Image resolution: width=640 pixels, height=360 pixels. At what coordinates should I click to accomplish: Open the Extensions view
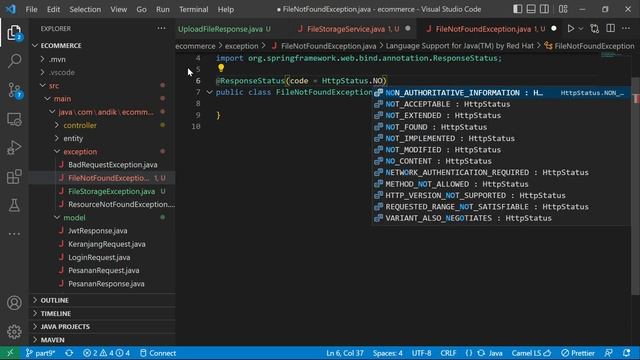point(14,177)
